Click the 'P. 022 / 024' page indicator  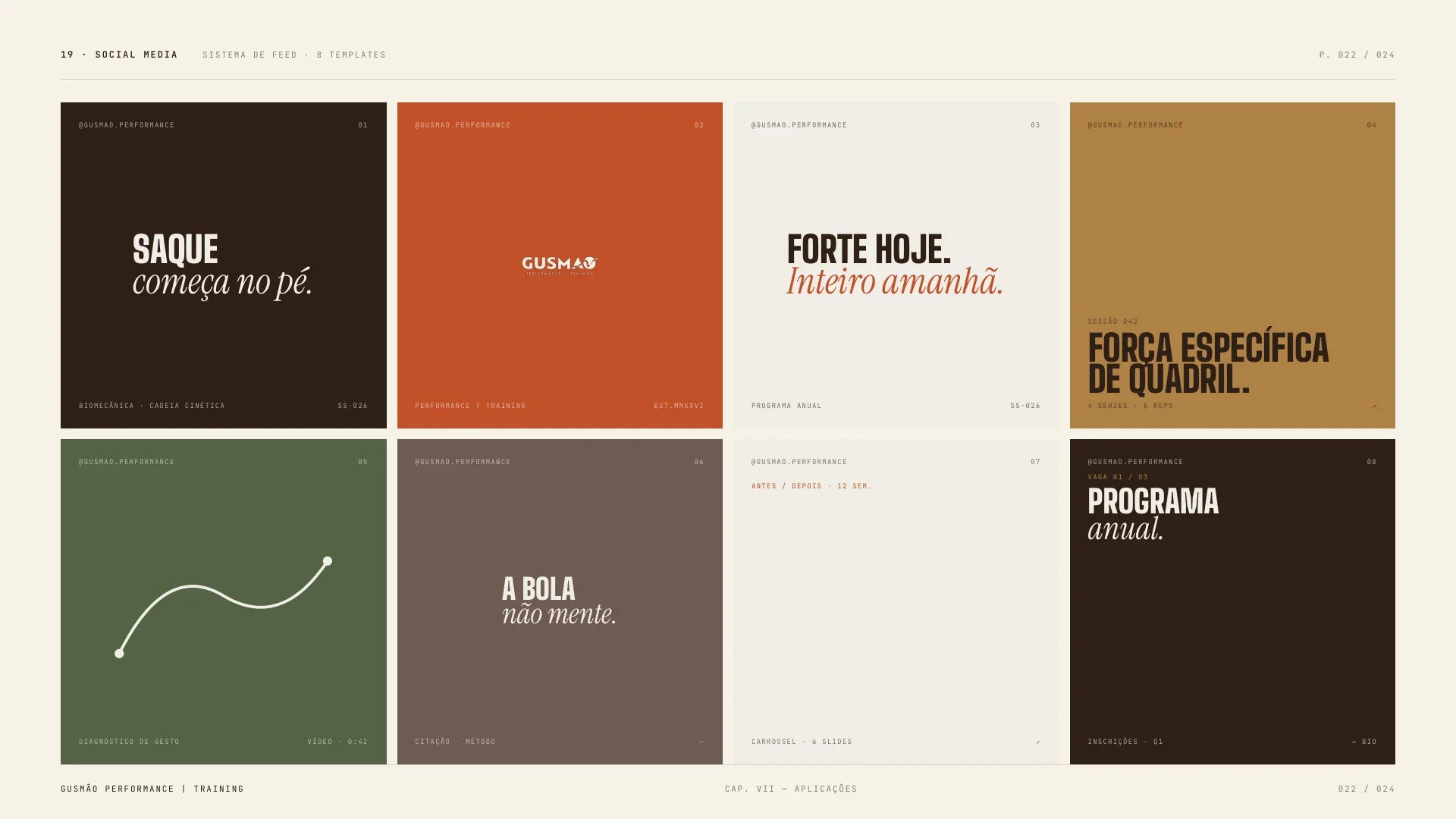click(x=1357, y=55)
